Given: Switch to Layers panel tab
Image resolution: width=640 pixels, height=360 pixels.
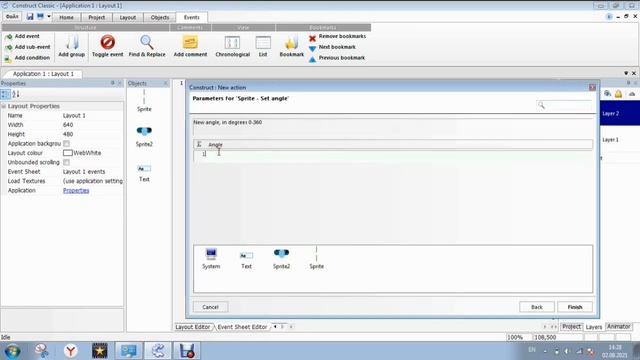Looking at the screenshot, I should point(593,327).
